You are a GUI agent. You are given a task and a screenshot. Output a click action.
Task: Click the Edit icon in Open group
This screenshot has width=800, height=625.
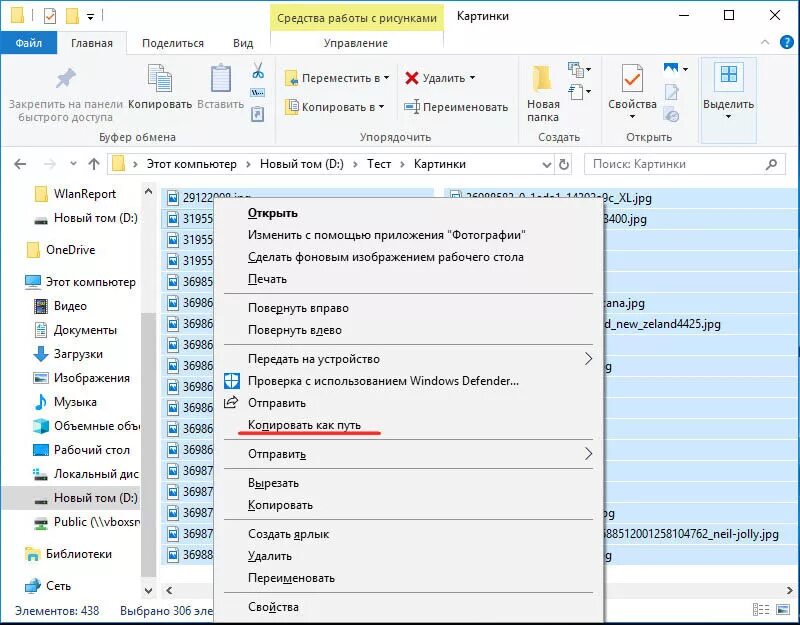pos(672,92)
